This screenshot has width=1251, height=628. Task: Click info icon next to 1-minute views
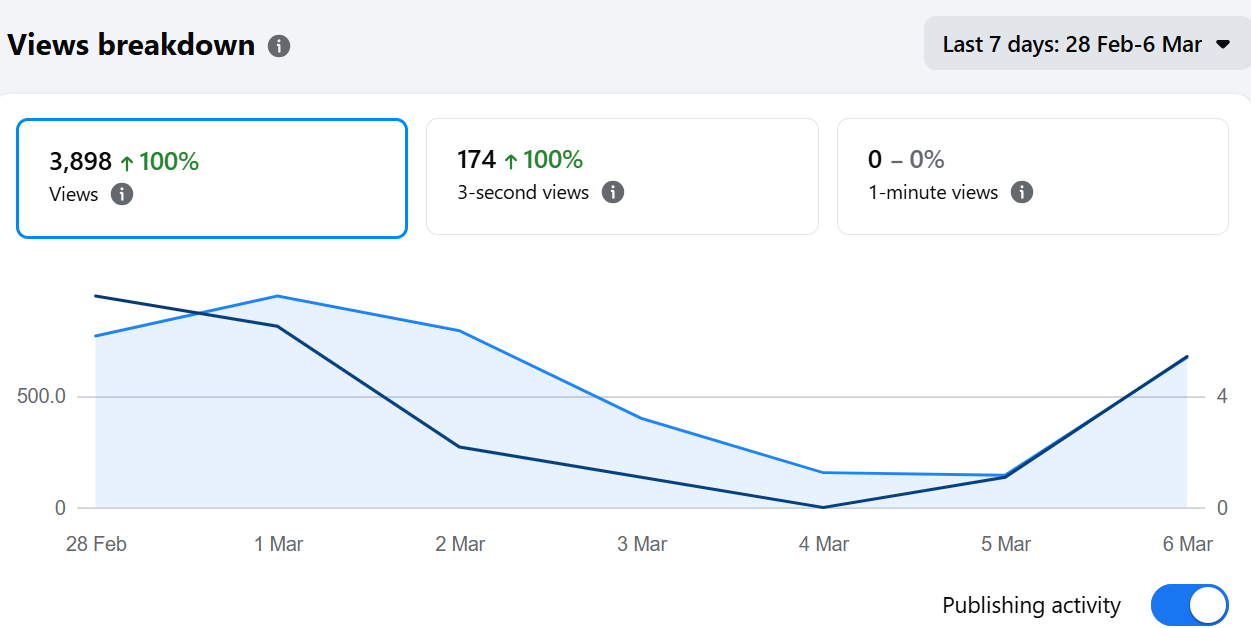(x=1021, y=192)
